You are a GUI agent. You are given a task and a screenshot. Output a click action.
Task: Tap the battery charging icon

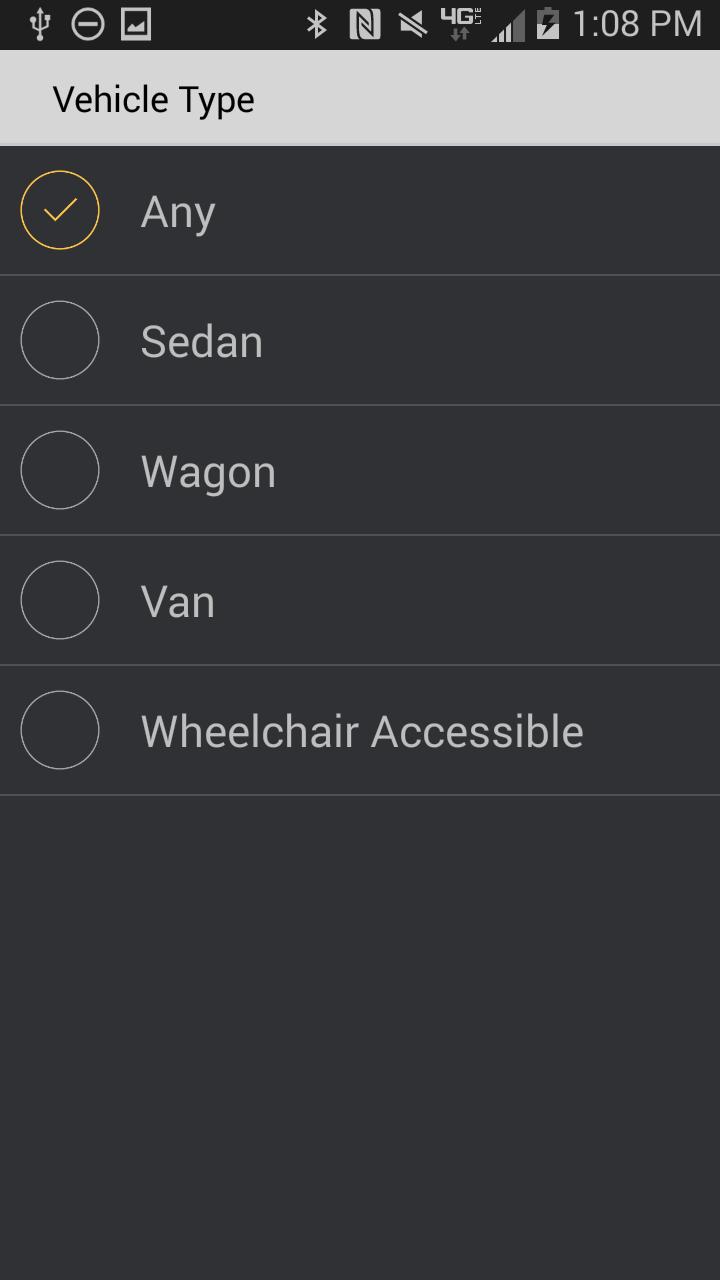(x=547, y=24)
